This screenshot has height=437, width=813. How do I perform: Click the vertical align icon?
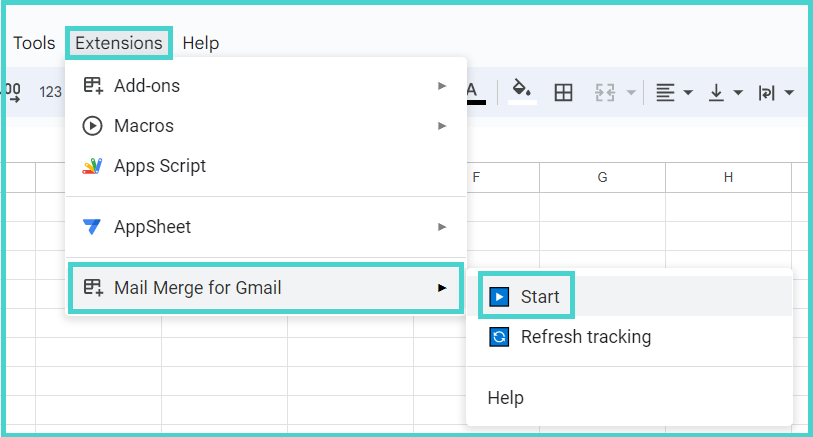click(716, 93)
